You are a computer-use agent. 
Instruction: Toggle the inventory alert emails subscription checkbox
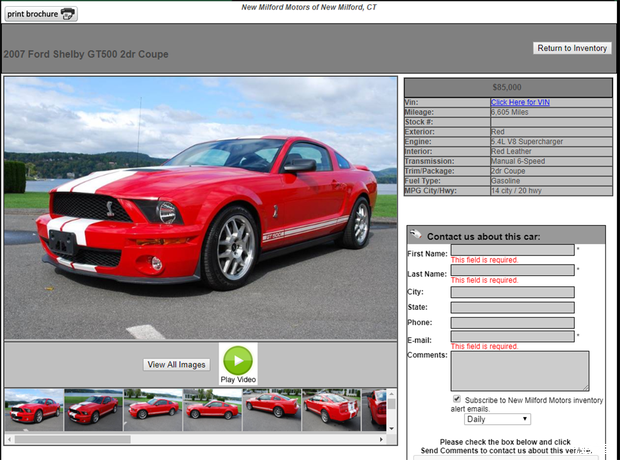457,398
